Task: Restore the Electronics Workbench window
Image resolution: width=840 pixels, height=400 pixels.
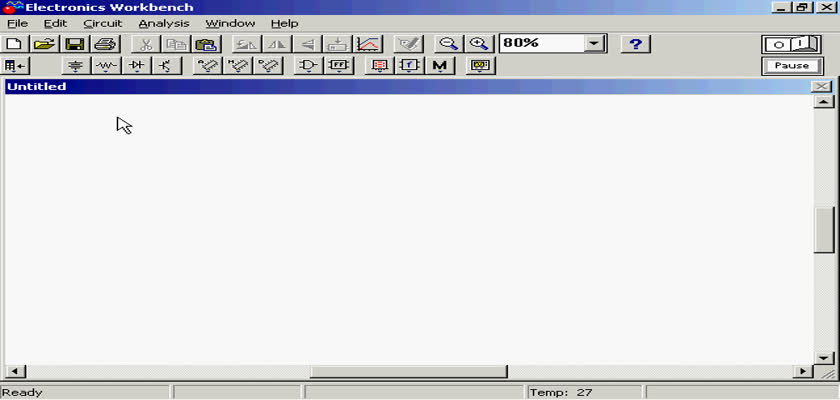Action: (801, 7)
